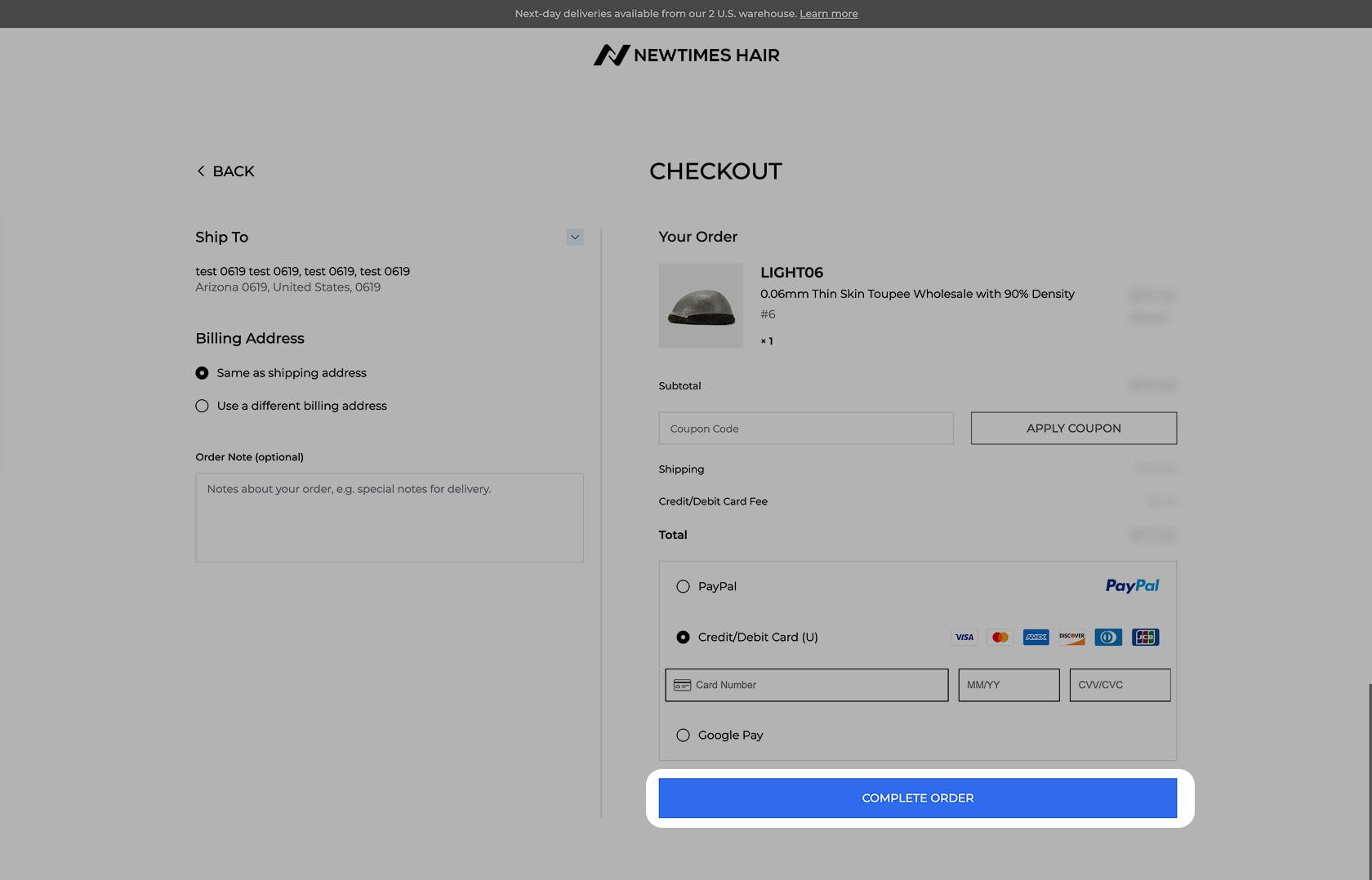Click the LIGHT06 toupee product thumbnail
This screenshot has width=1372, height=880.
701,305
